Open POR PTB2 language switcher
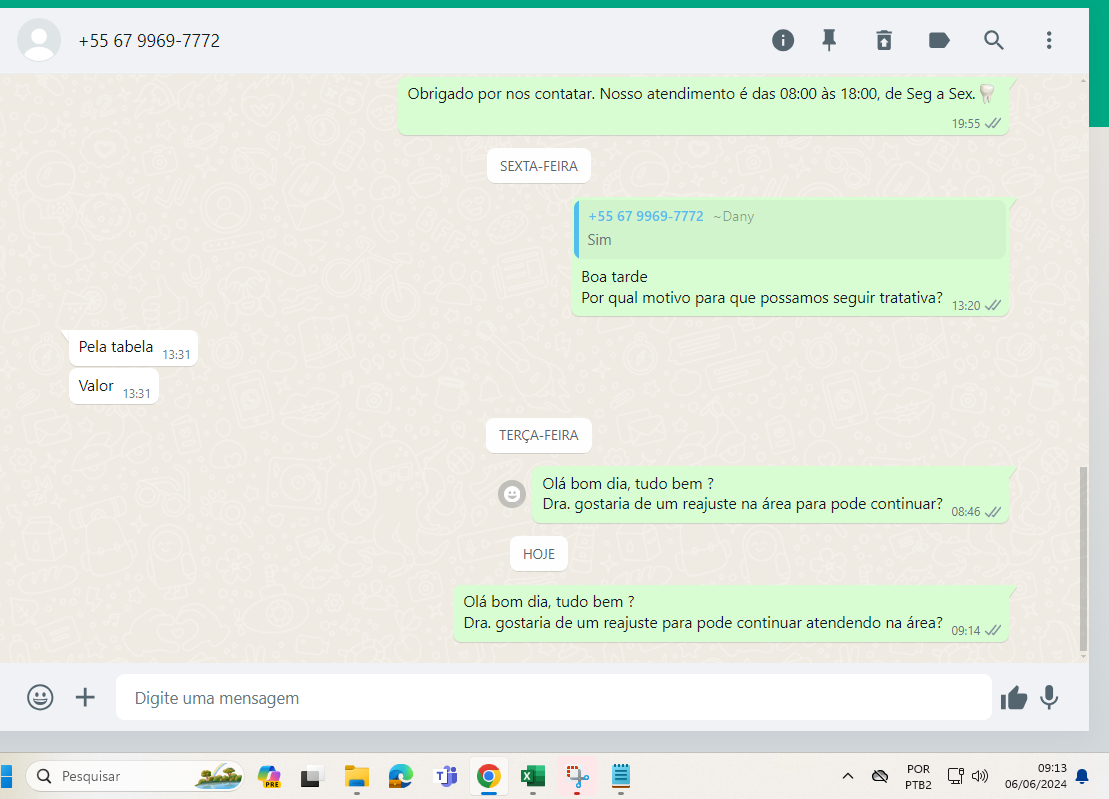This screenshot has width=1109, height=799. (x=918, y=776)
